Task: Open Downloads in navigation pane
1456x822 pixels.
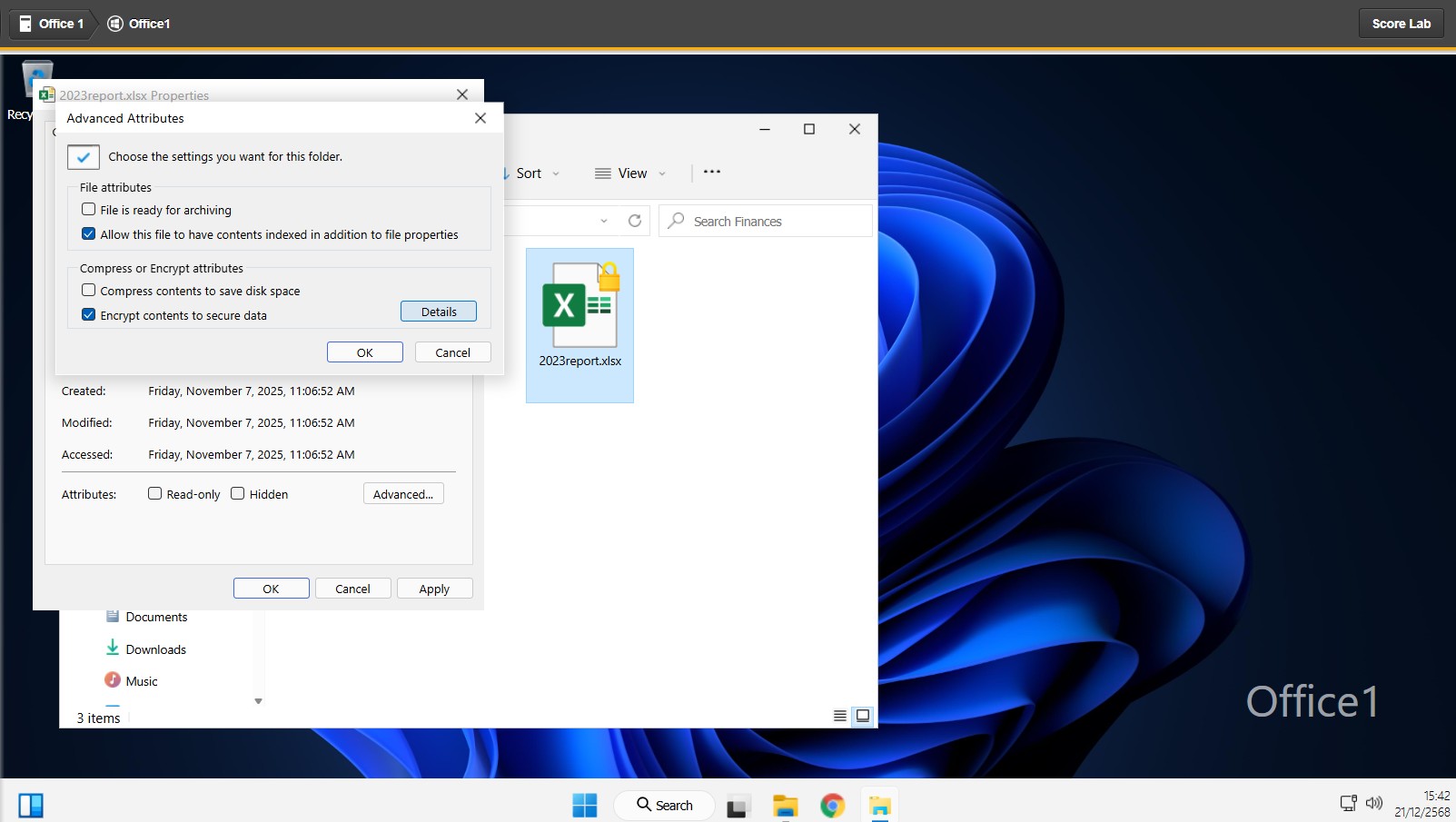Action: (155, 649)
